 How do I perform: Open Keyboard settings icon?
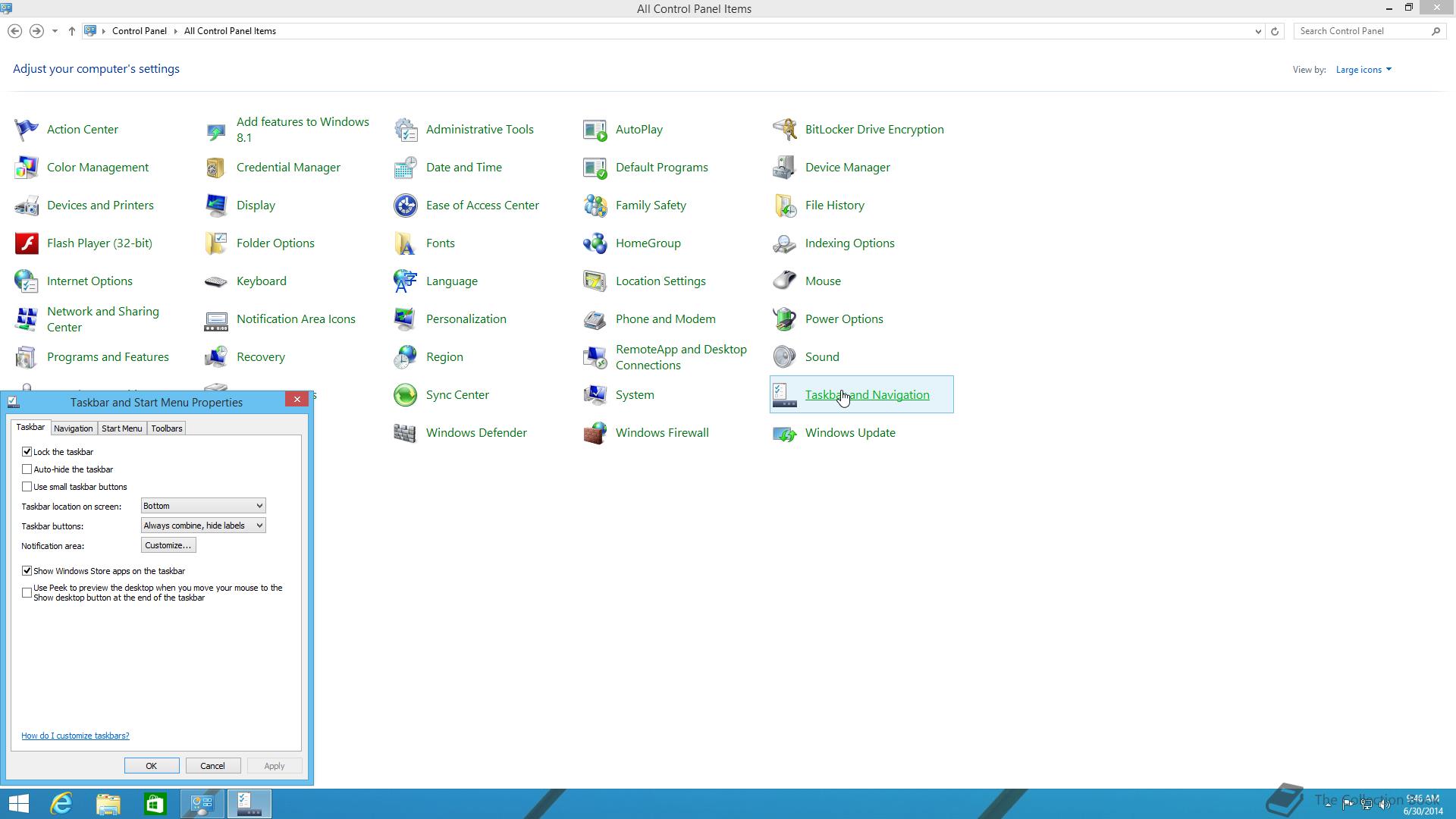coord(216,281)
